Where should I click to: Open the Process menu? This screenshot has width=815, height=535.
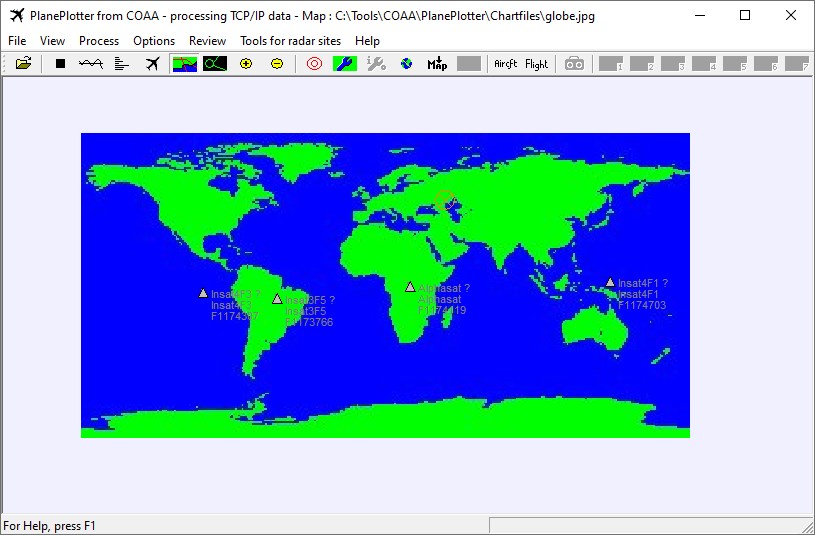click(x=99, y=41)
